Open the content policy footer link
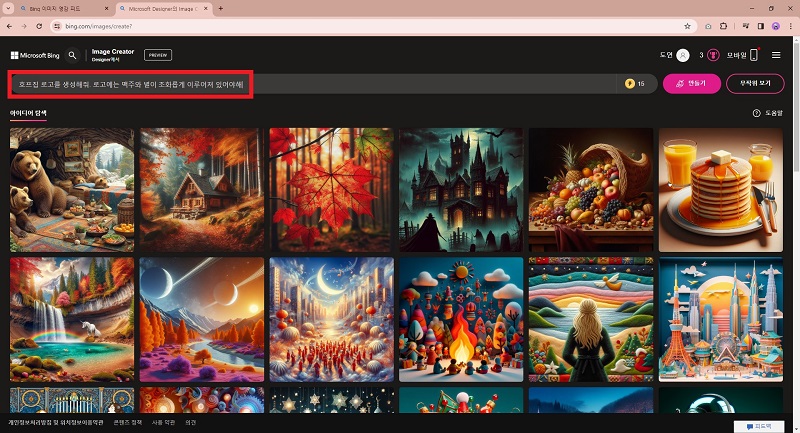The height and width of the screenshot is (433, 800). coord(128,423)
